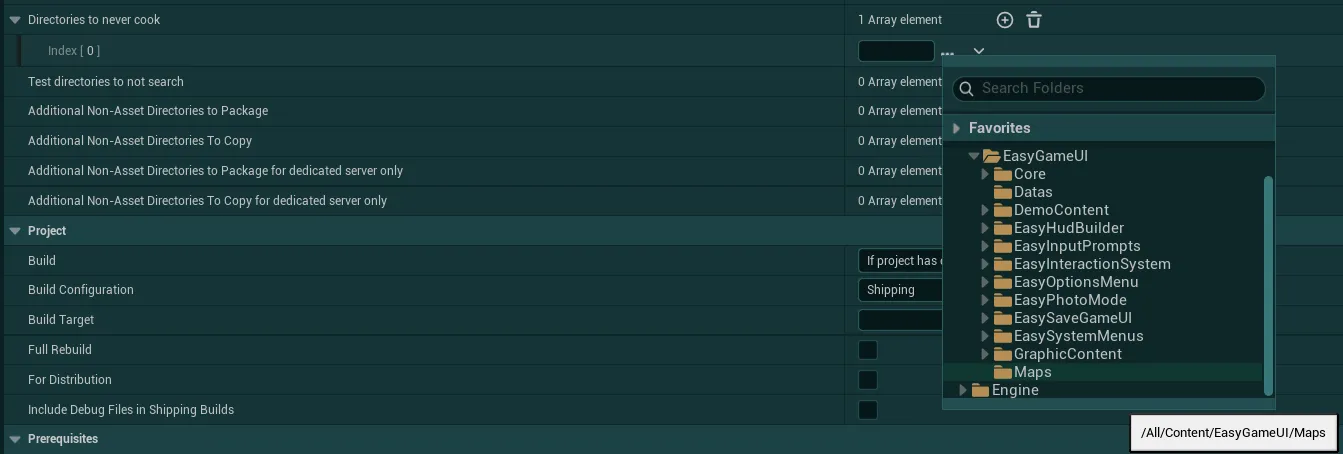Delete all Directories to never cook elements
The height and width of the screenshot is (454, 1343).
coord(1034,20)
